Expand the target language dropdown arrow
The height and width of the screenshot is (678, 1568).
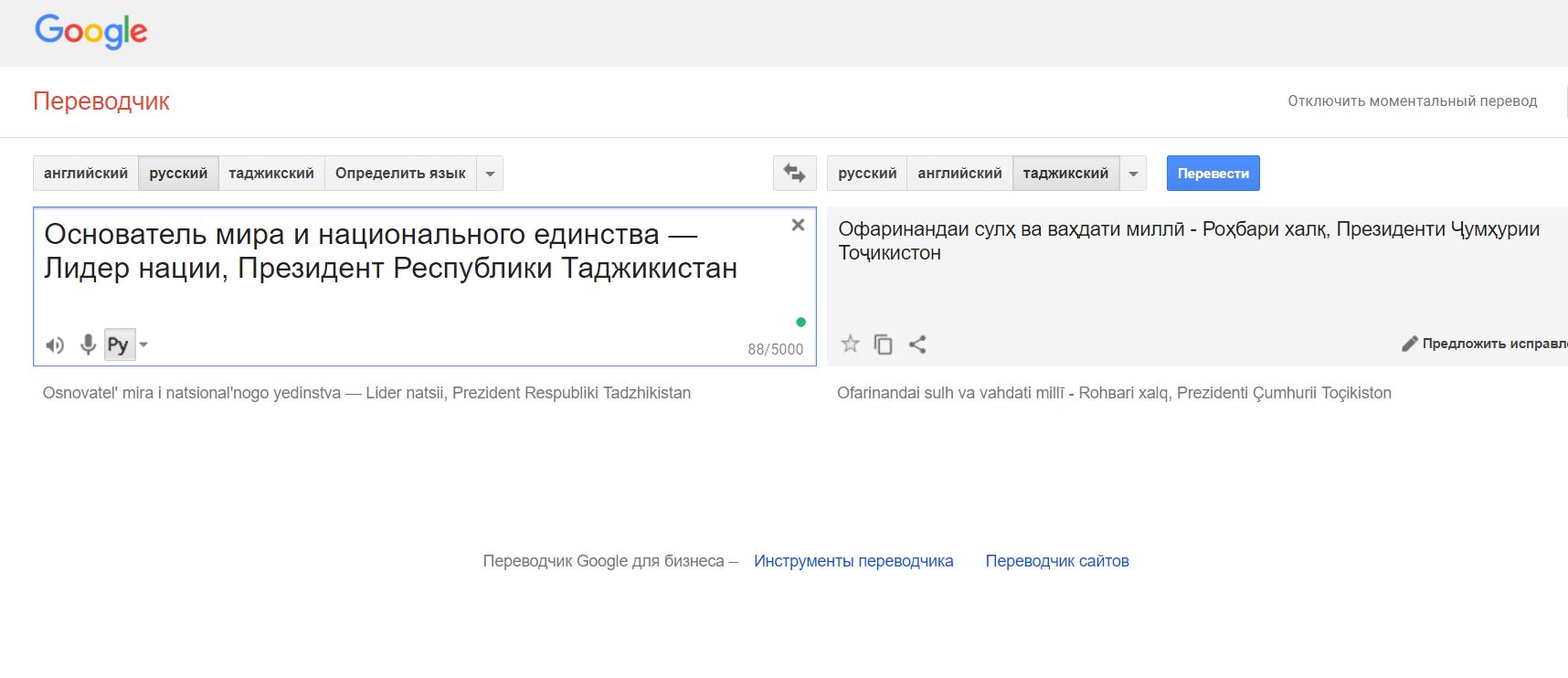(x=1133, y=174)
